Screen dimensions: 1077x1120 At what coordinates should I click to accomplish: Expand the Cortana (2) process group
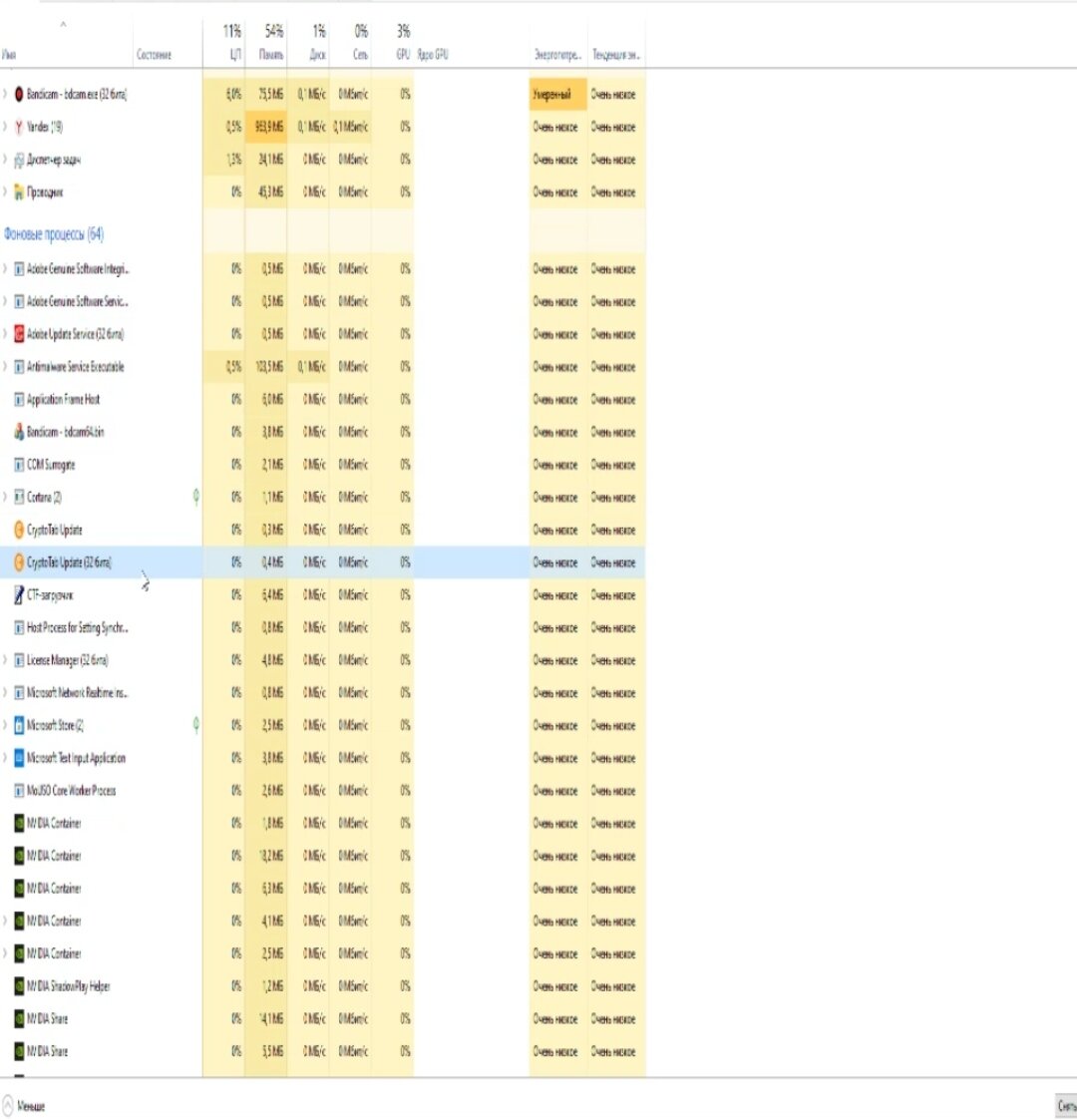[5, 497]
